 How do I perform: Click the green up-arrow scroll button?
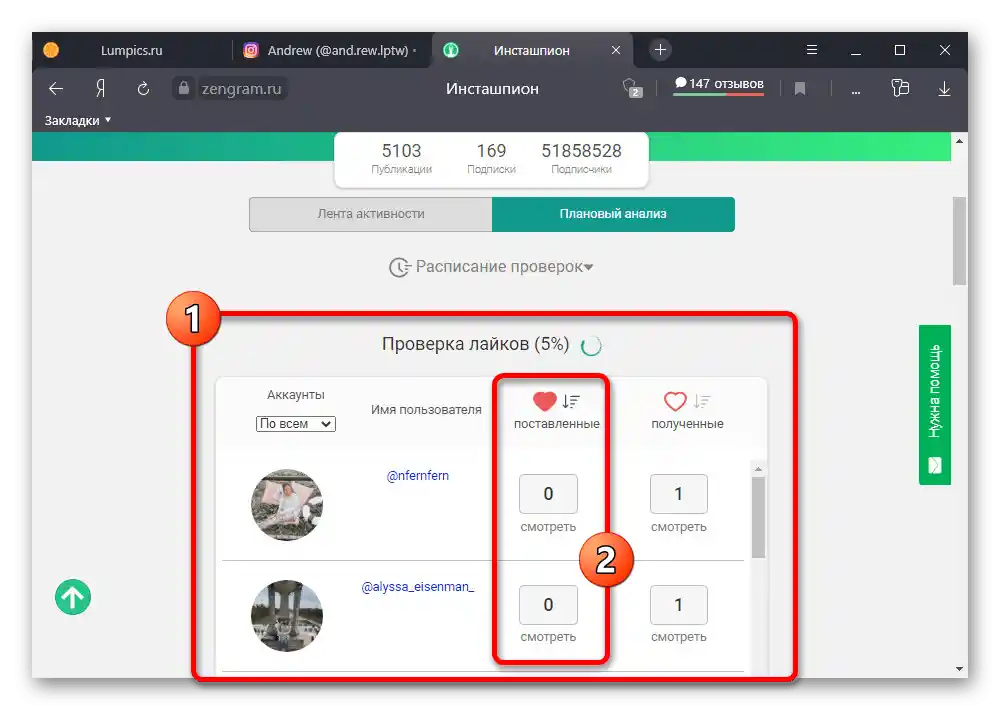click(x=71, y=597)
